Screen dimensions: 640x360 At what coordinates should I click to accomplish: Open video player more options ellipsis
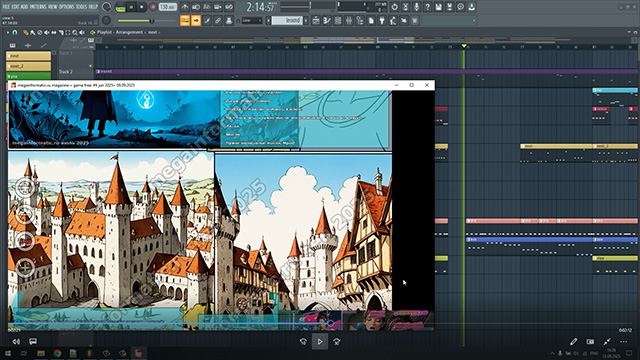(623, 342)
